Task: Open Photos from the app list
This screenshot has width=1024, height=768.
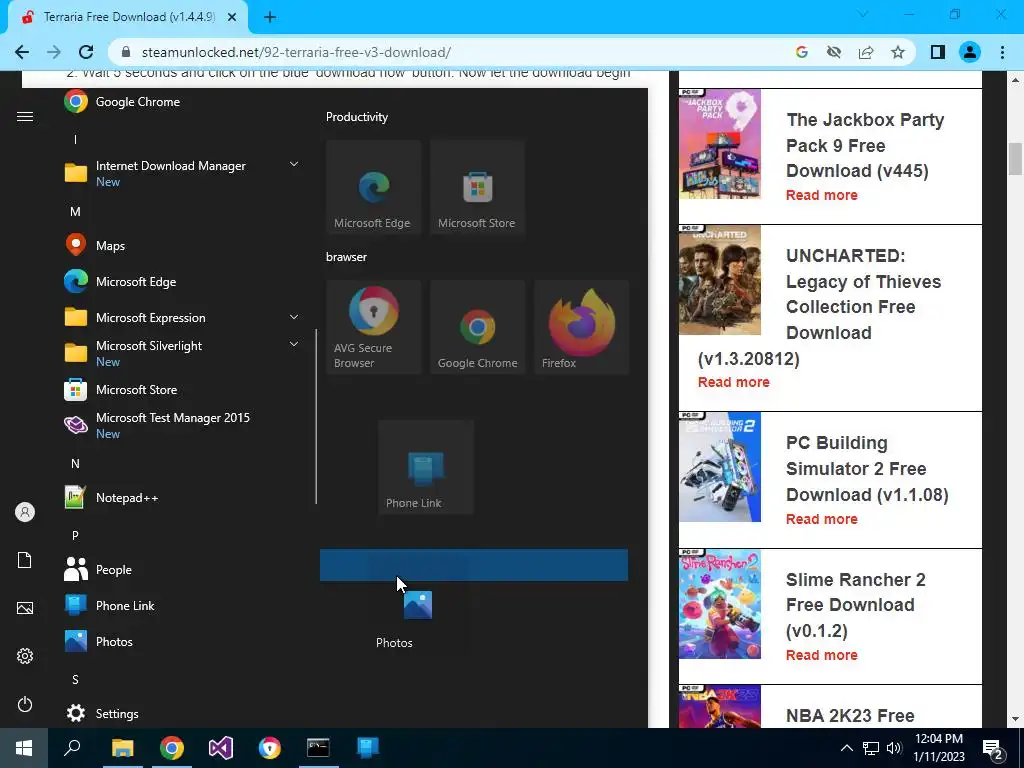Action: (99, 641)
